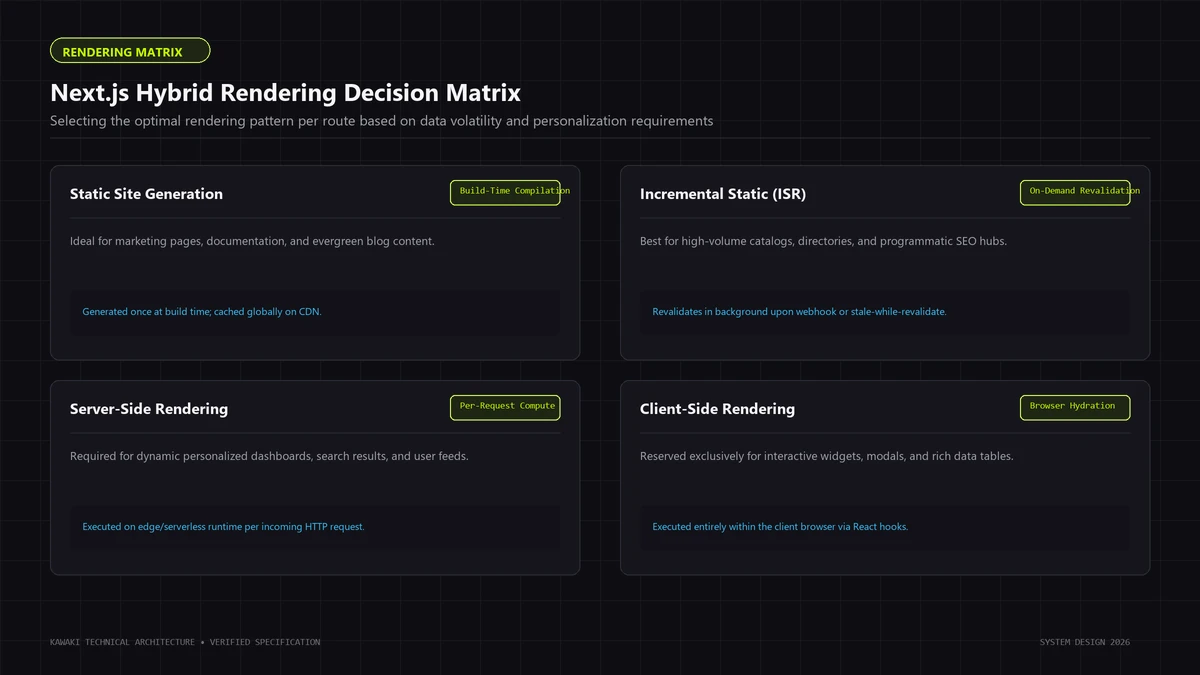
Task: Click footer 'SYSTEM DESIGN 2026' text
Action: [1084, 642]
